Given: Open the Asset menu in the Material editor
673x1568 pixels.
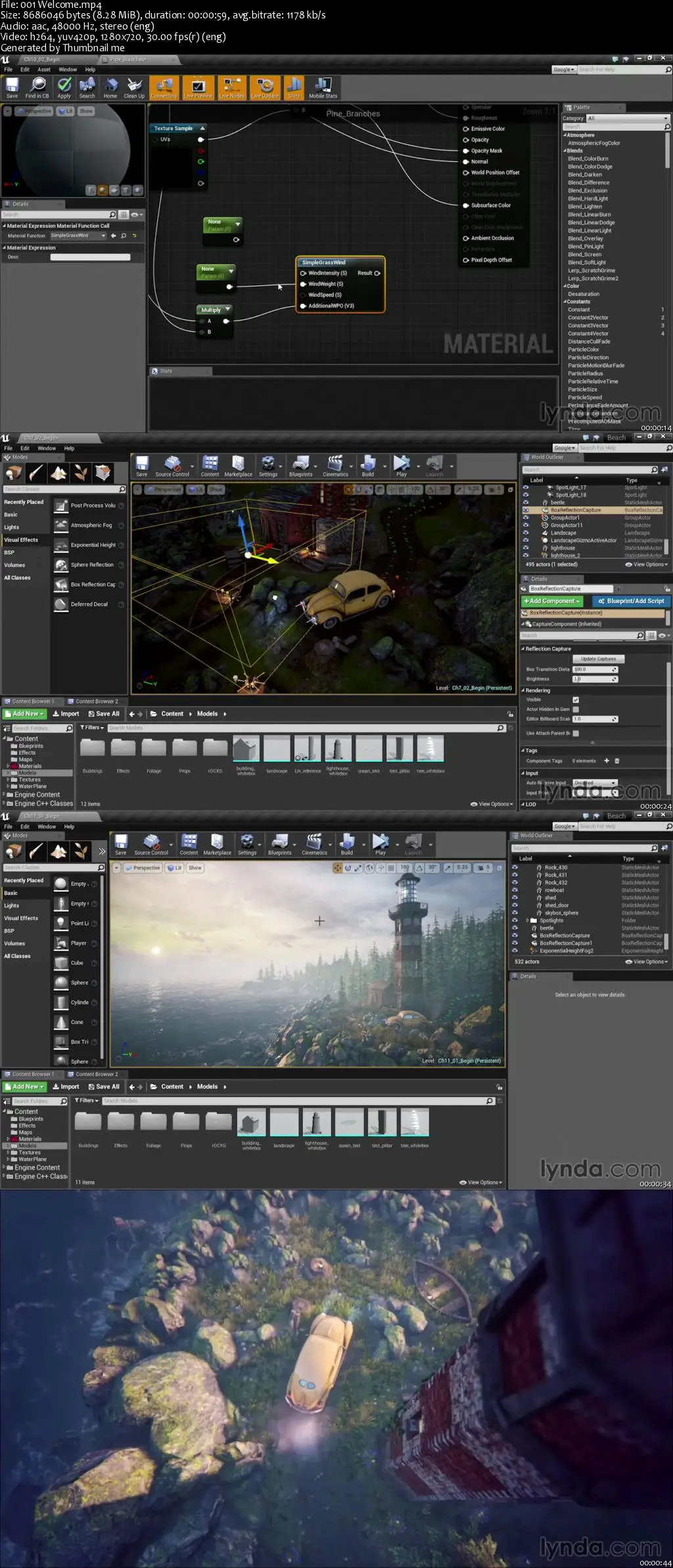Looking at the screenshot, I should (x=44, y=70).
